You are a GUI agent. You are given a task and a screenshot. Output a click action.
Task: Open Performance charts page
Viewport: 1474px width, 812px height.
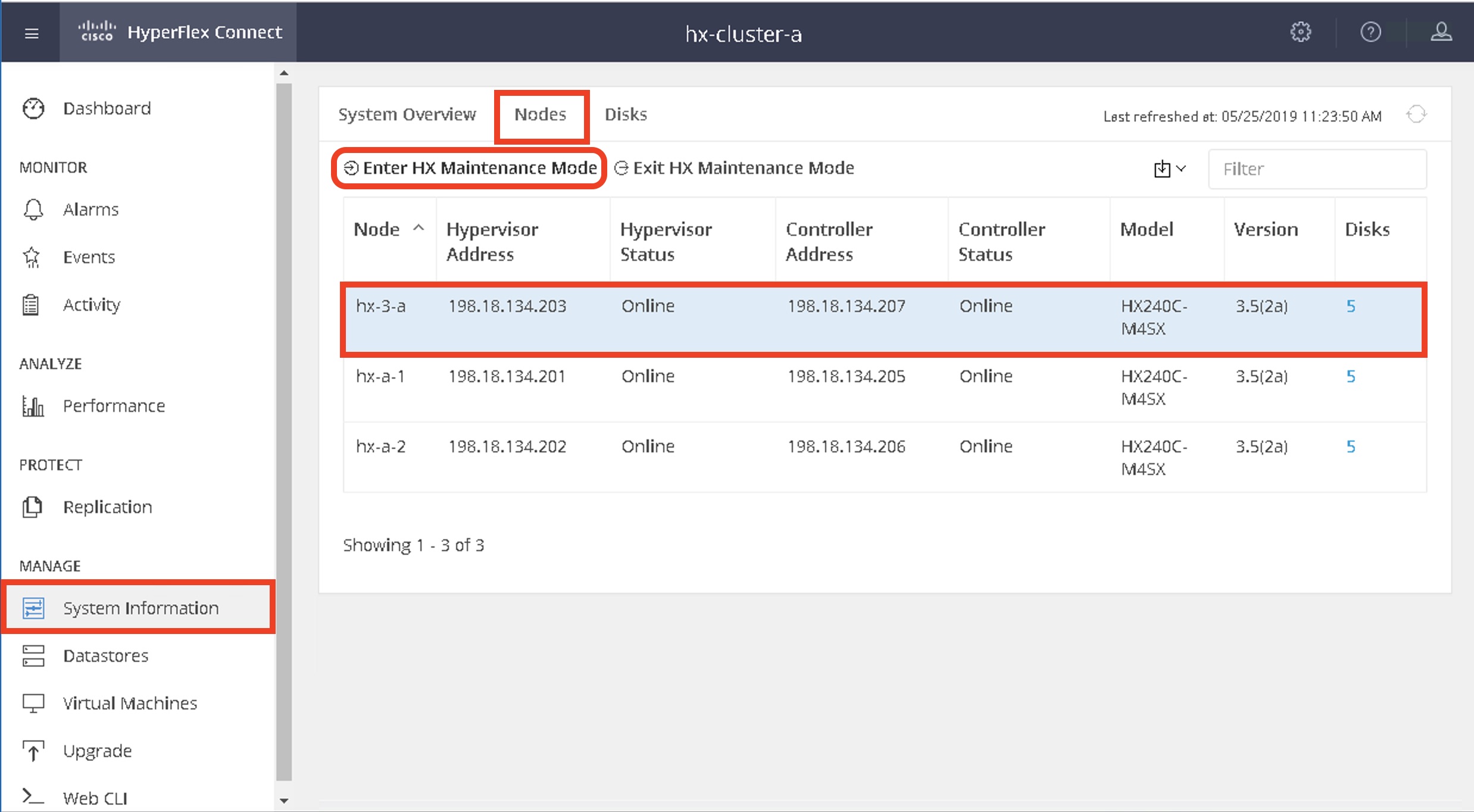(x=114, y=406)
